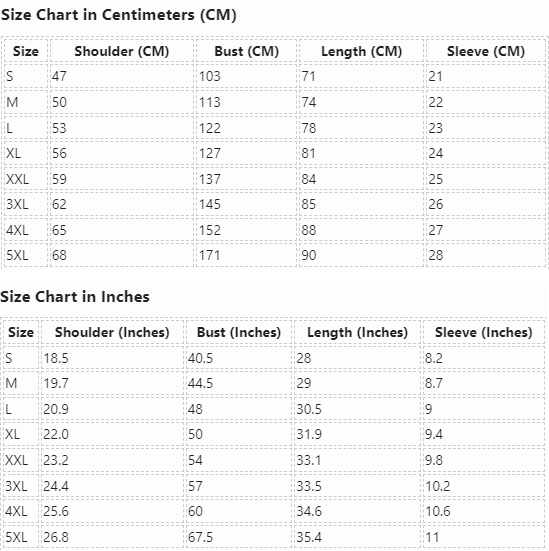This screenshot has width=549, height=551.
Task: Click the Size Chart in Inches heading
Action: tap(75, 297)
